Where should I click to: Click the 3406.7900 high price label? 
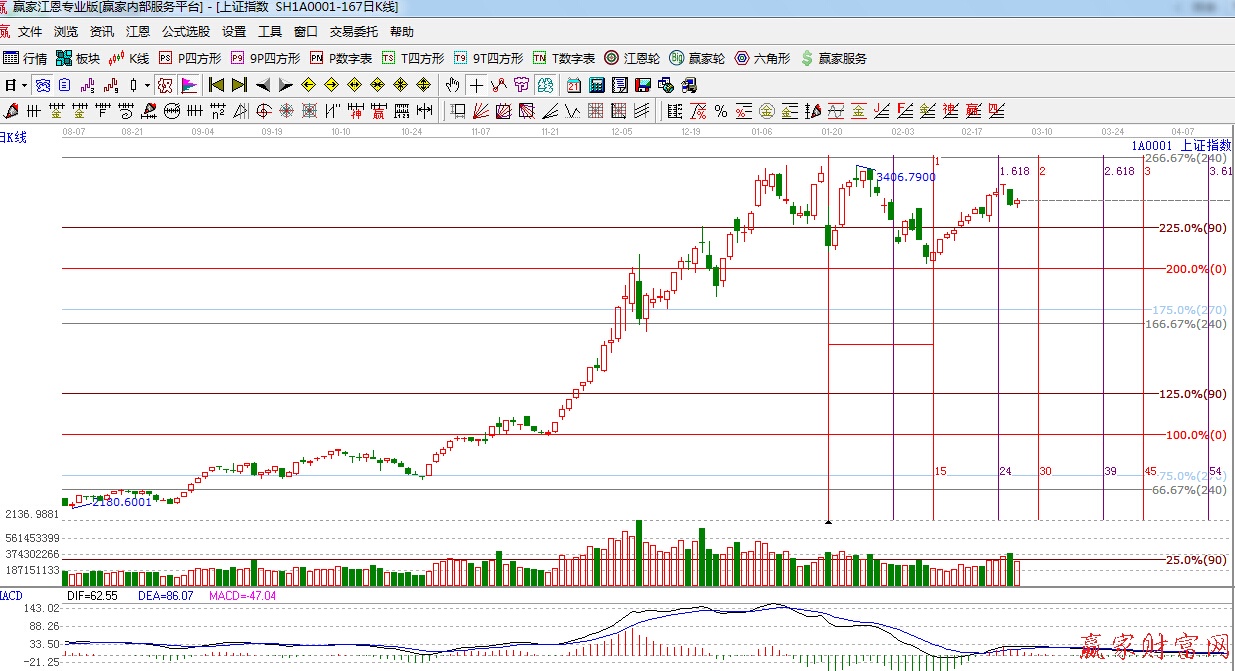click(906, 177)
